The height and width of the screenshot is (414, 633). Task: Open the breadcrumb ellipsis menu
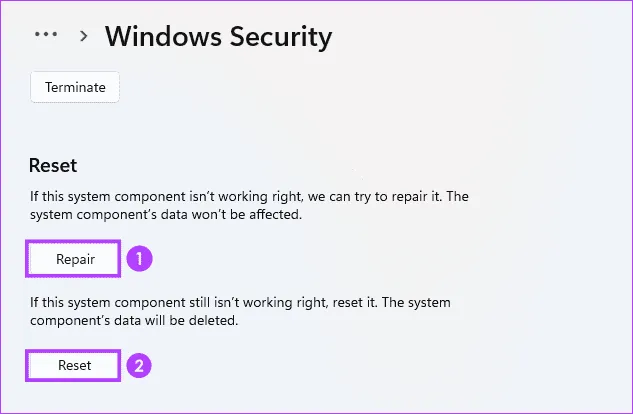point(46,35)
